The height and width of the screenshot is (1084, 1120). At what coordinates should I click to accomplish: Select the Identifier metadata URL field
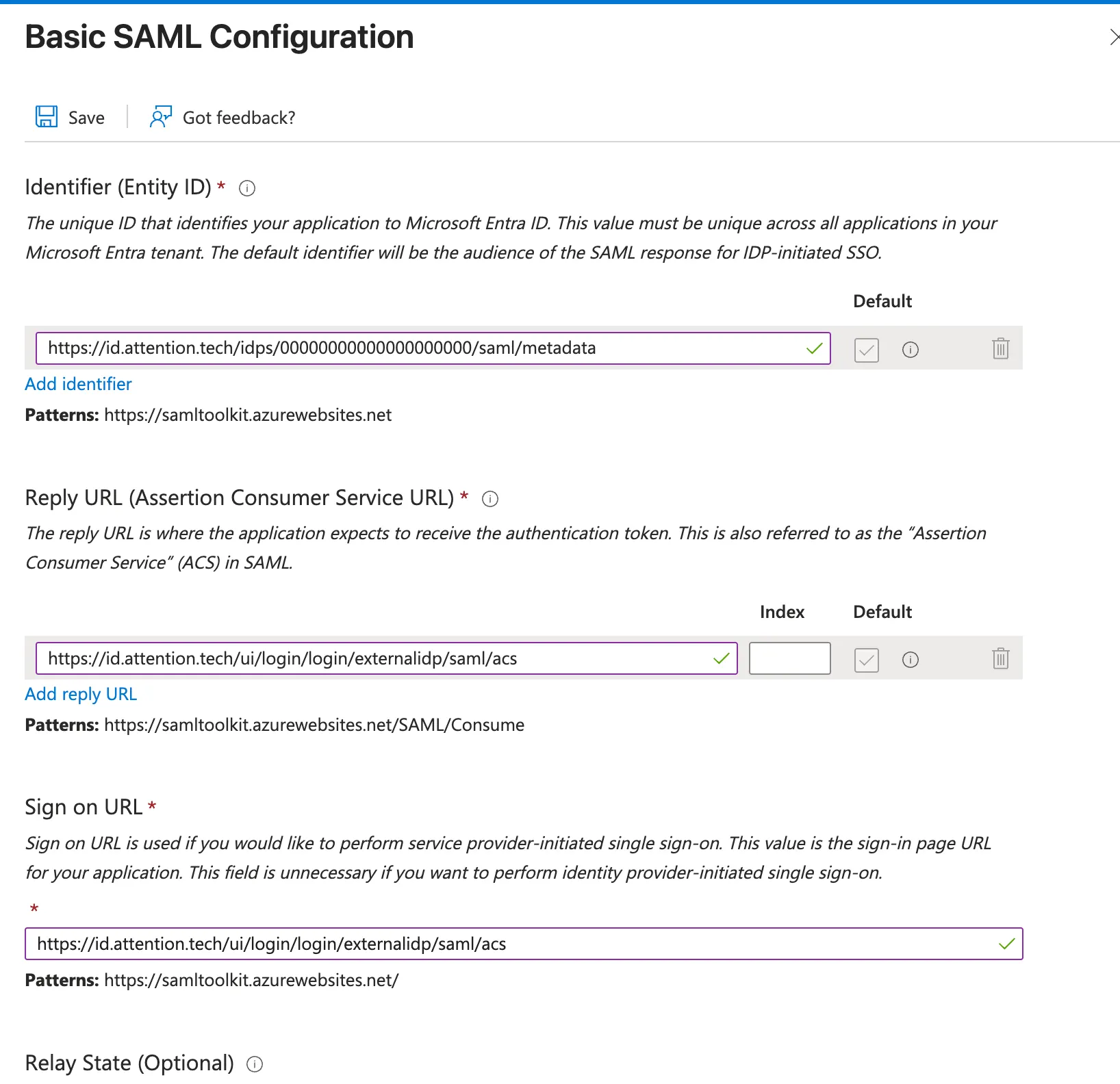pyautogui.click(x=411, y=348)
